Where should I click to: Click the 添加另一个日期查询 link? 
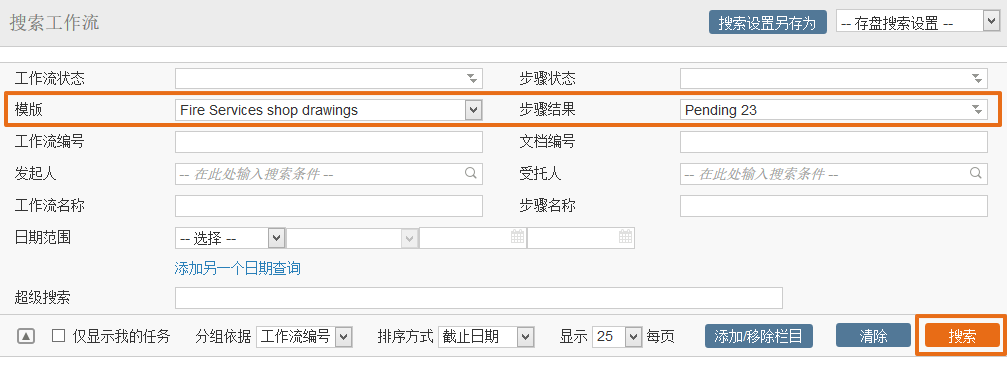click(238, 268)
